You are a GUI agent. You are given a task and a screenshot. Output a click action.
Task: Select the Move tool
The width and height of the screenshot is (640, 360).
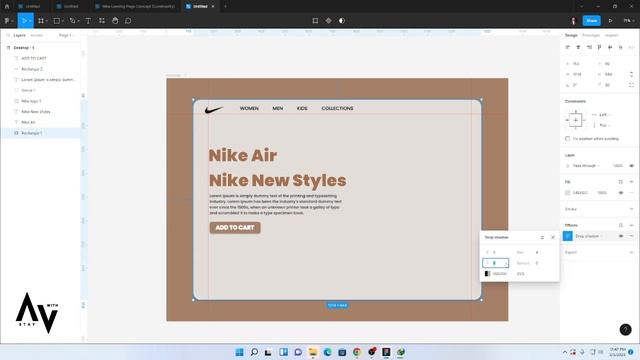[x=24, y=20]
